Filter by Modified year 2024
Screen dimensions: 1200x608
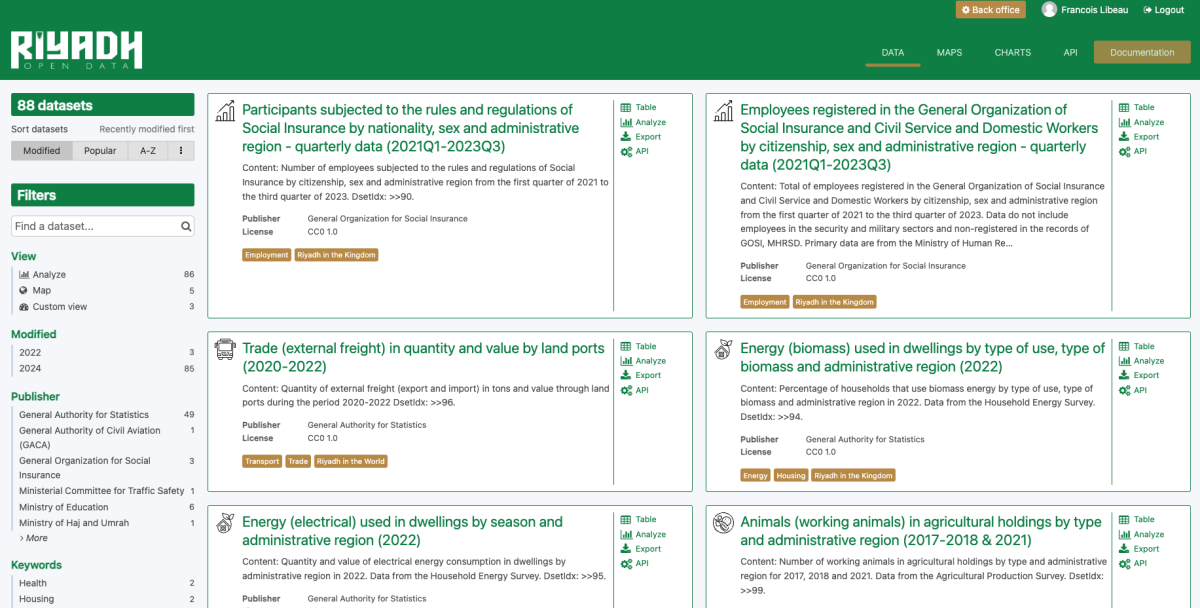point(30,369)
